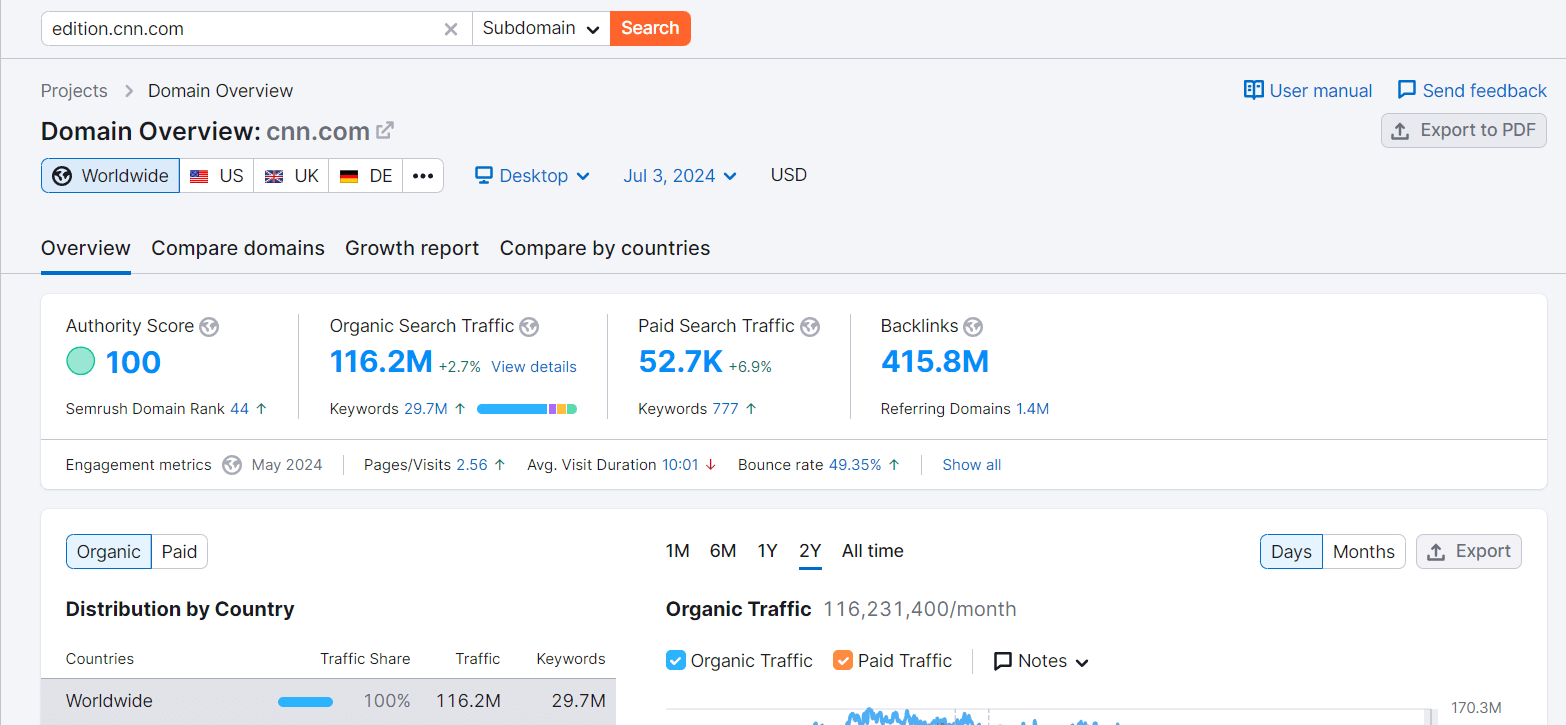Click Show all engagement metrics
The image size is (1566, 725).
point(972,465)
